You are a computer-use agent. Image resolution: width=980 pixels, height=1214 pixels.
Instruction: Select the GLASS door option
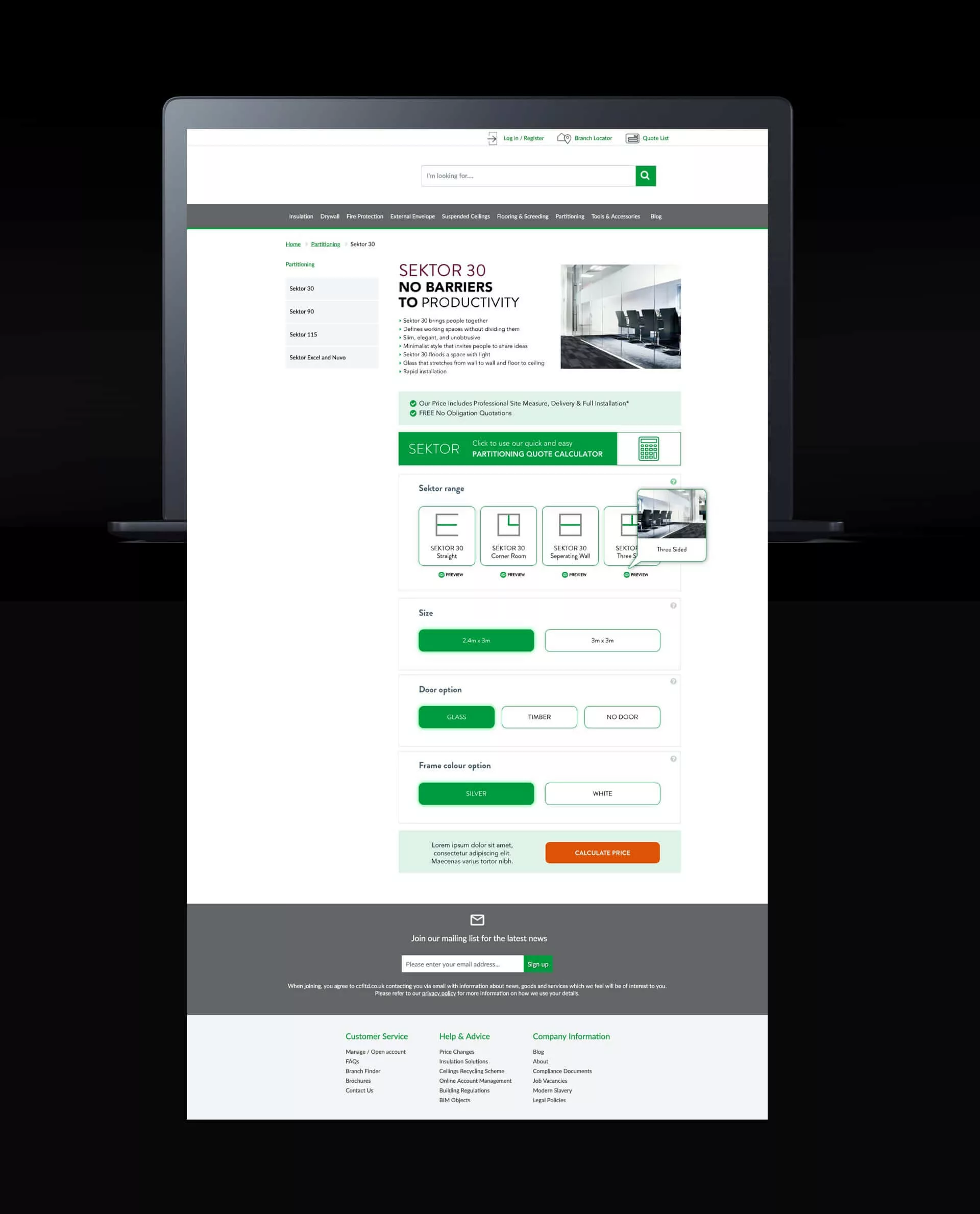456,717
